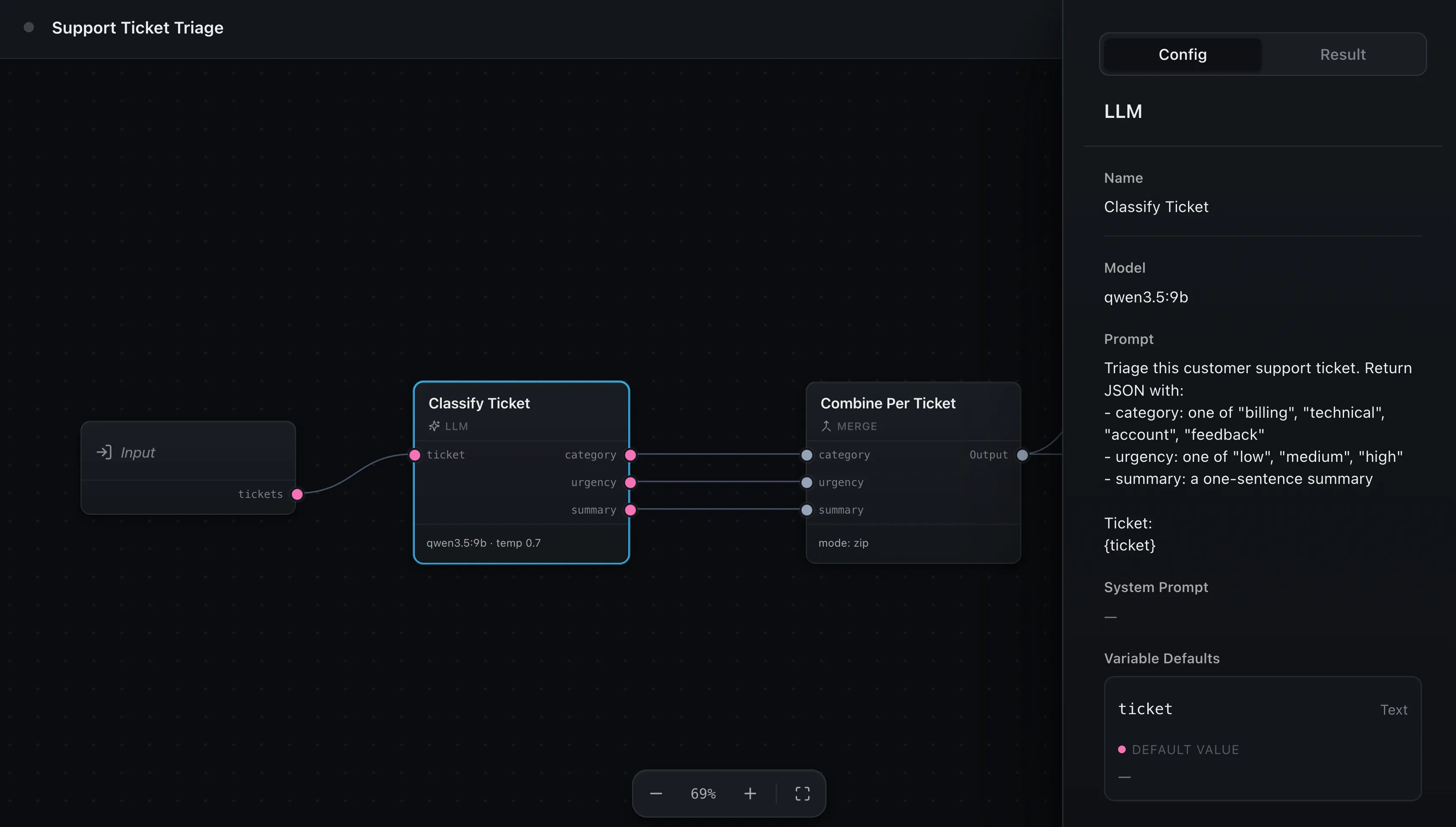Click the Input node arrow icon
Screen dimensions: 1456x827
pos(104,452)
